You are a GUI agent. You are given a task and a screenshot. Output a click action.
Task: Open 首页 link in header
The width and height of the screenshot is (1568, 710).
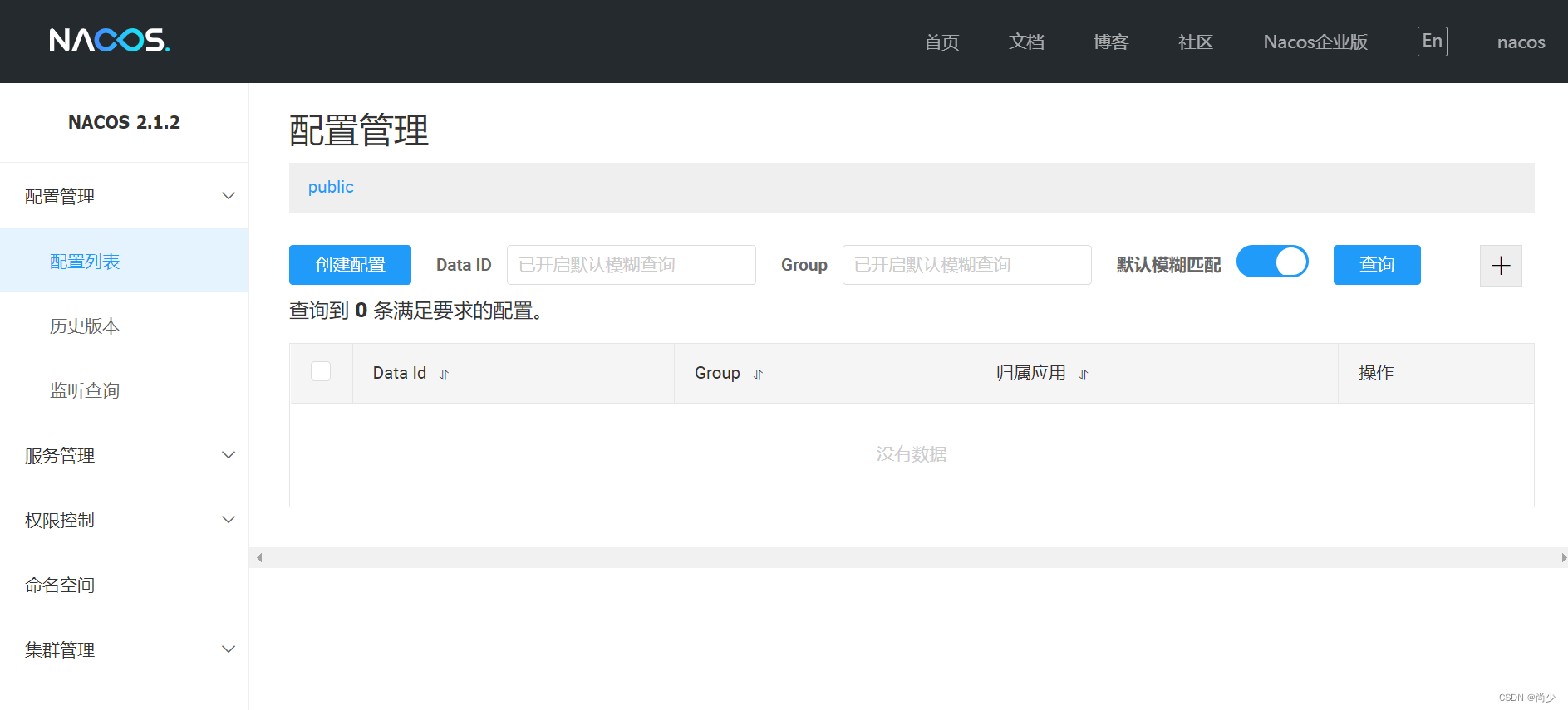click(941, 42)
